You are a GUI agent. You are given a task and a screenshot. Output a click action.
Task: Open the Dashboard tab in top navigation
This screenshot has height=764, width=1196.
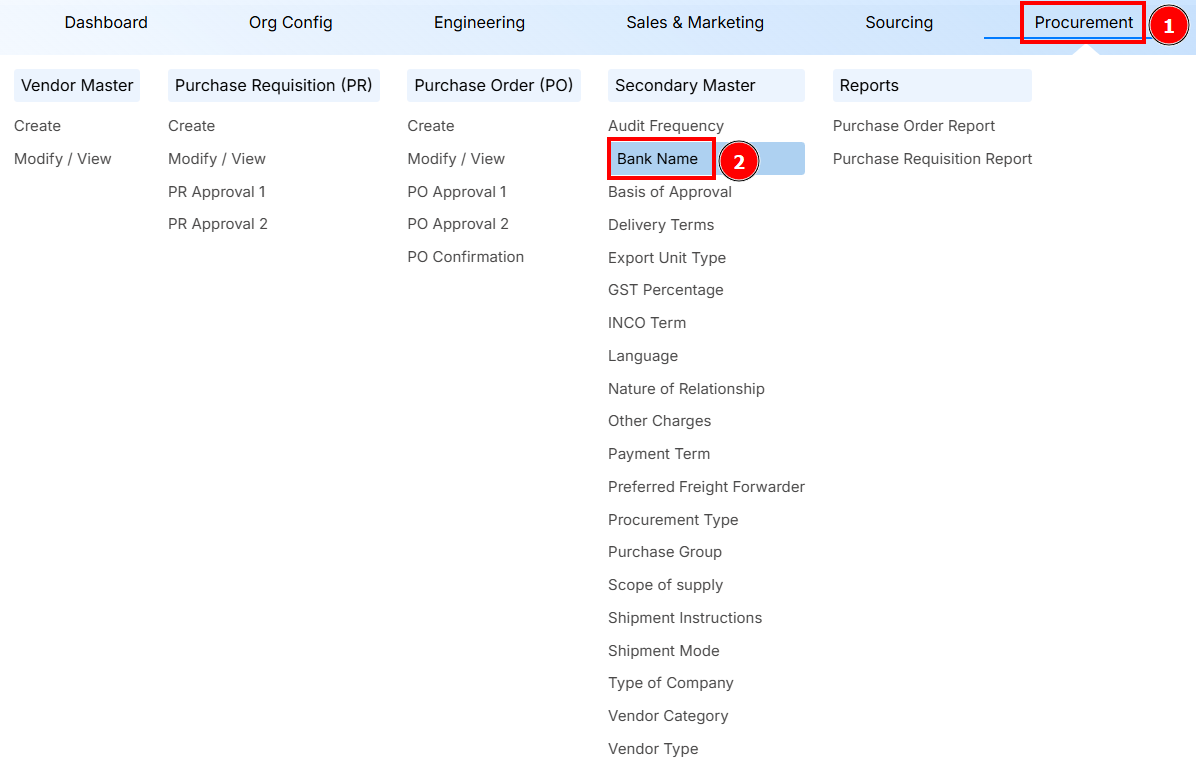tap(106, 22)
